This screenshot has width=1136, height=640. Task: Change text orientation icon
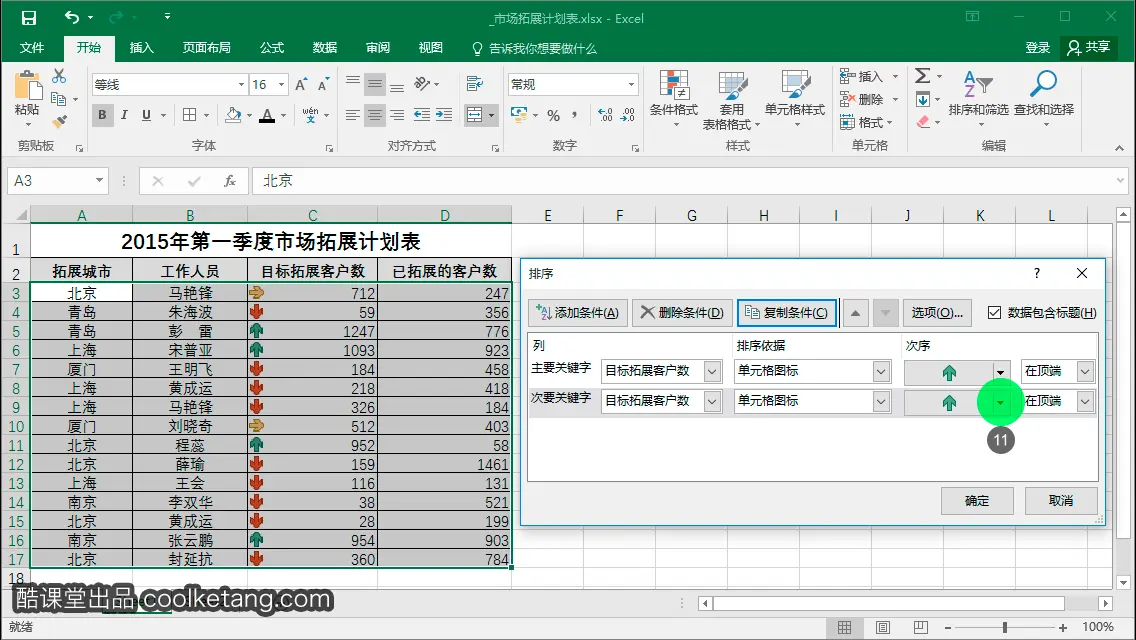click(x=422, y=84)
